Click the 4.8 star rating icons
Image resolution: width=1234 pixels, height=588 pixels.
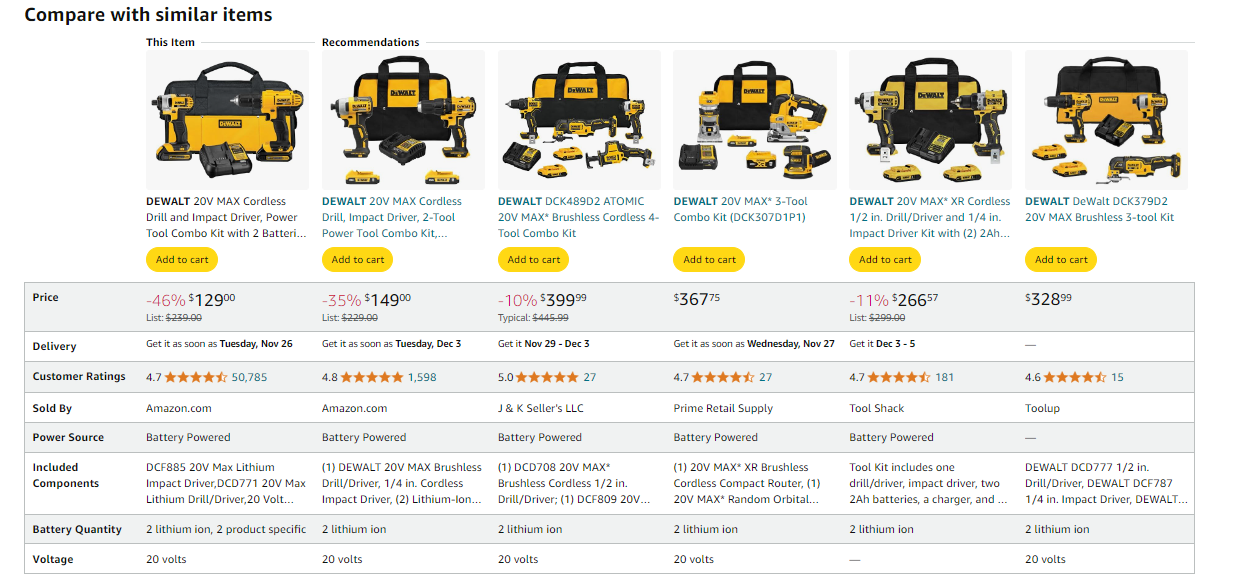(371, 377)
